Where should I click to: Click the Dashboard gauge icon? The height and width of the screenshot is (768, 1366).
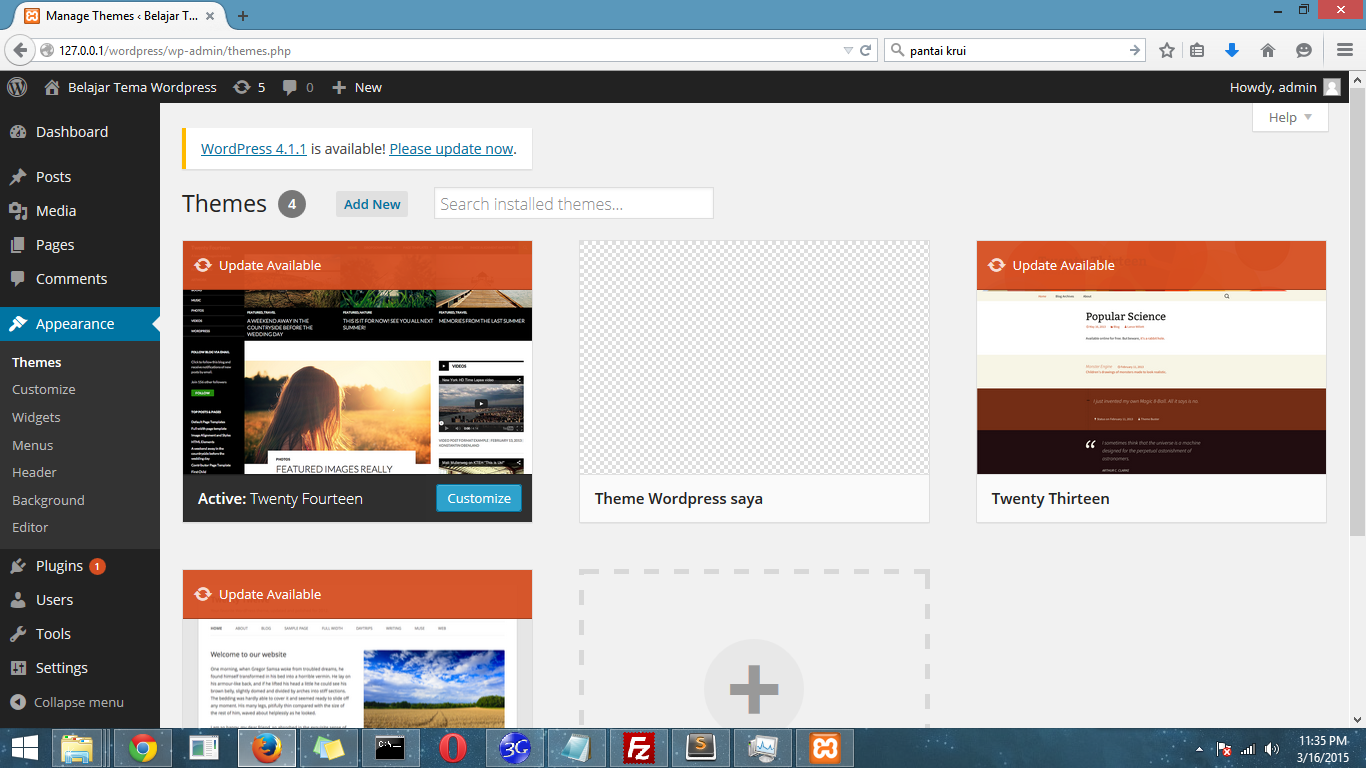(18, 132)
